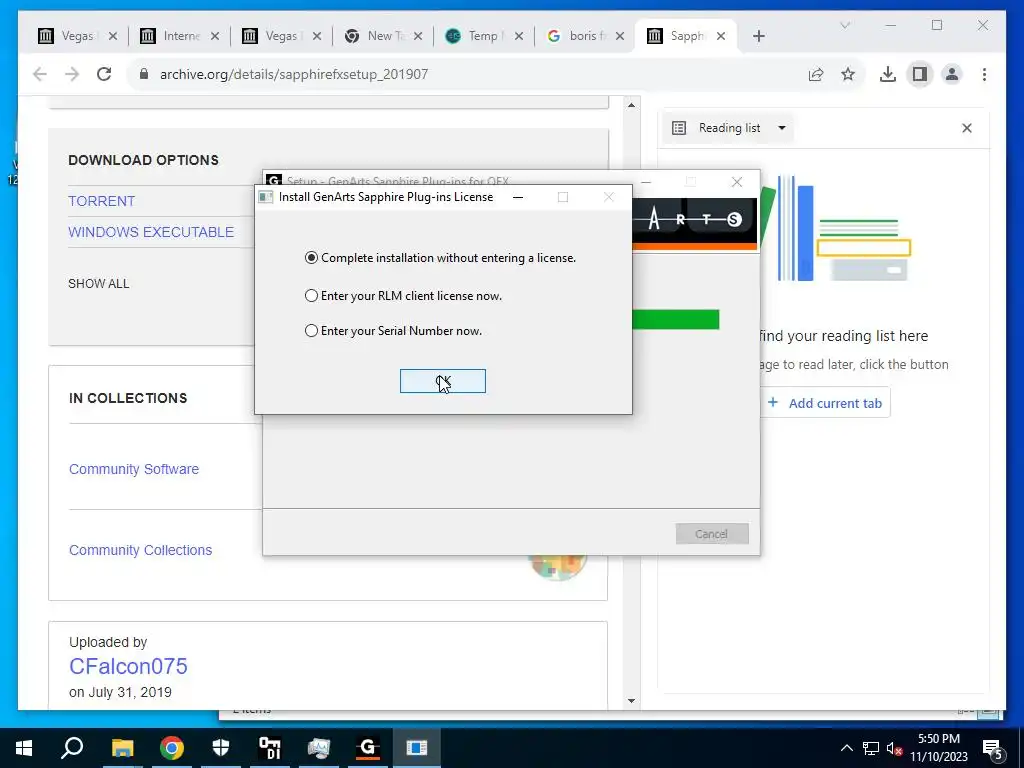
Task: Close the New Tab browser tab
Action: [418, 36]
